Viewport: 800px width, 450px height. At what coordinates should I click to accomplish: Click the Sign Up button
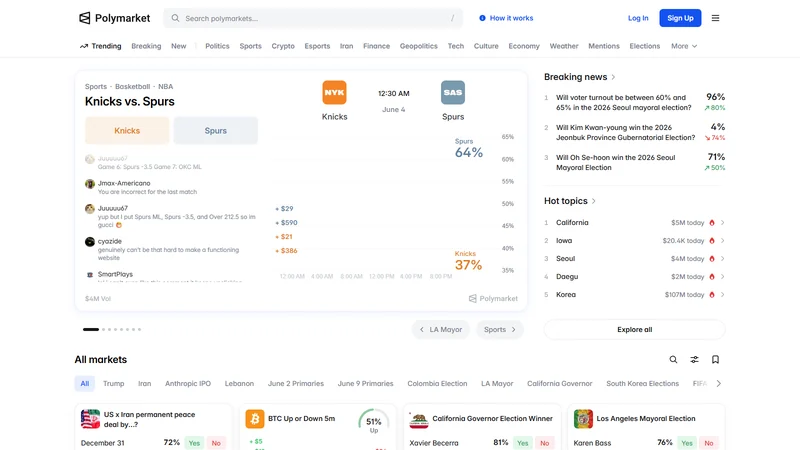(x=680, y=18)
